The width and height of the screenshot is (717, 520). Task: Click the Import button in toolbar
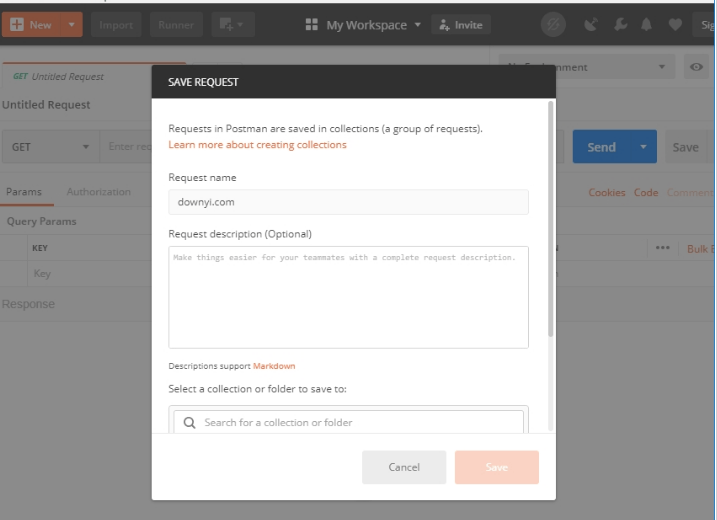click(x=116, y=25)
